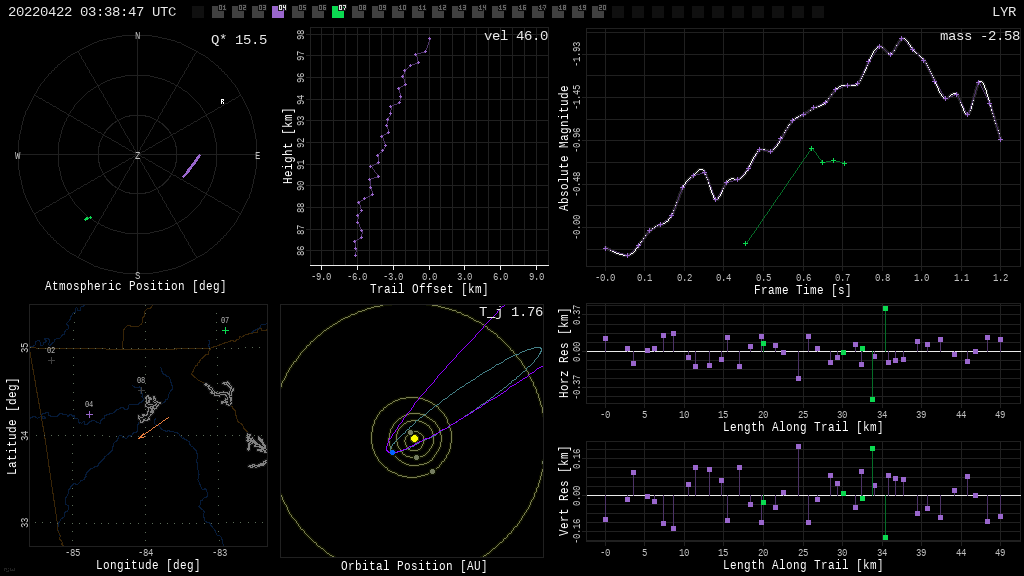Screen dimensions: 1024x576
Task: Click the LYR shower label
Action: (x=1003, y=12)
